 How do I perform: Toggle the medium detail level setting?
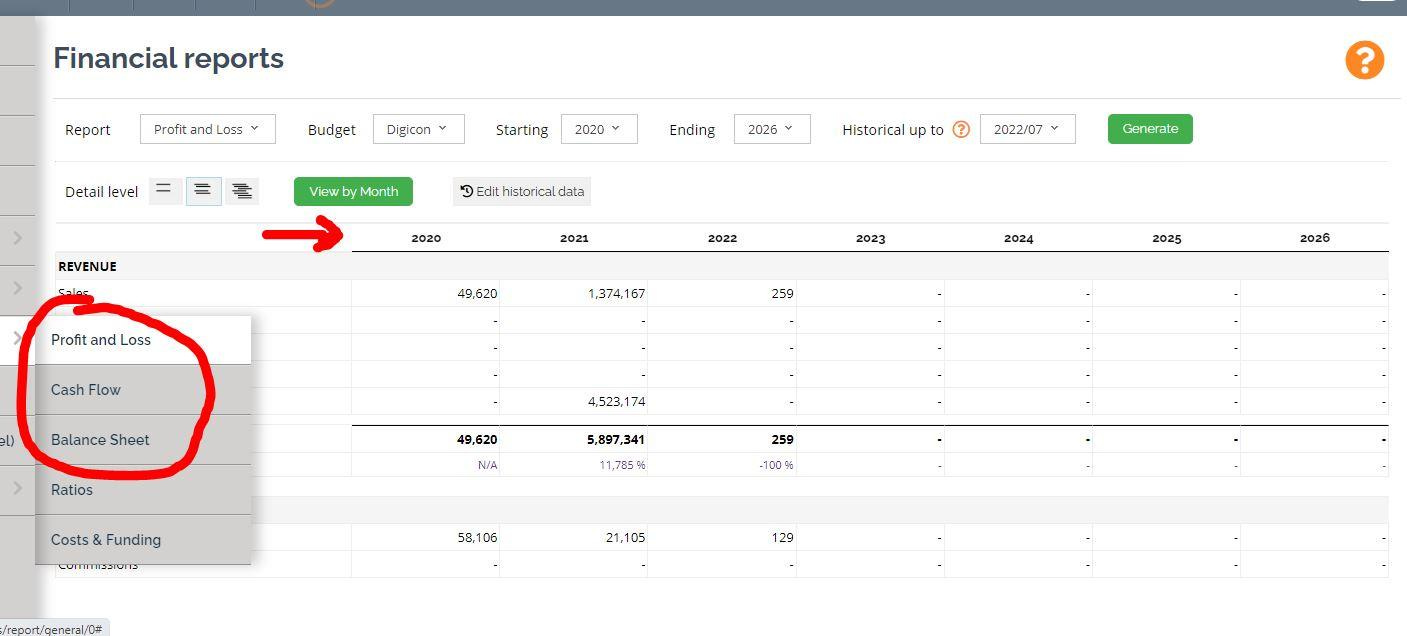[203, 190]
